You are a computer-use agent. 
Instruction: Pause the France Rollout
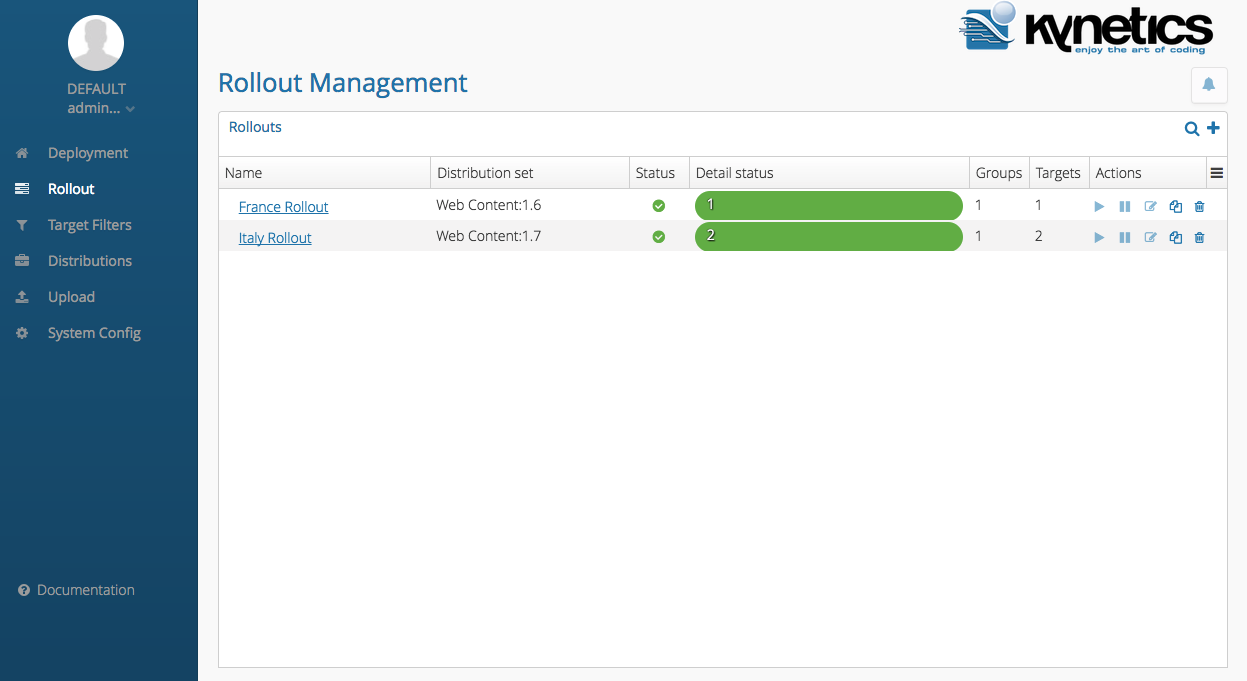1125,207
